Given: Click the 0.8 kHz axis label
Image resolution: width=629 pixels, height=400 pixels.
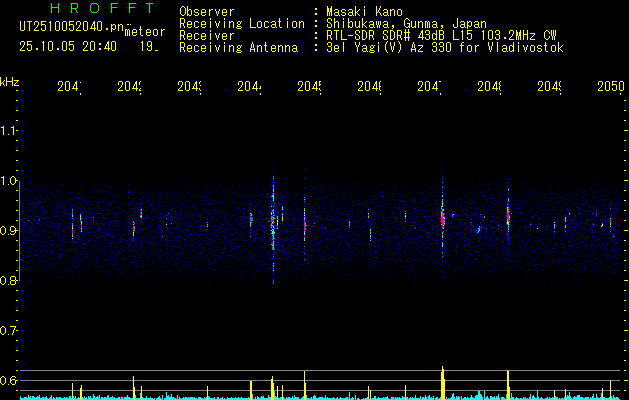Looking at the screenshot, I should tap(8, 280).
